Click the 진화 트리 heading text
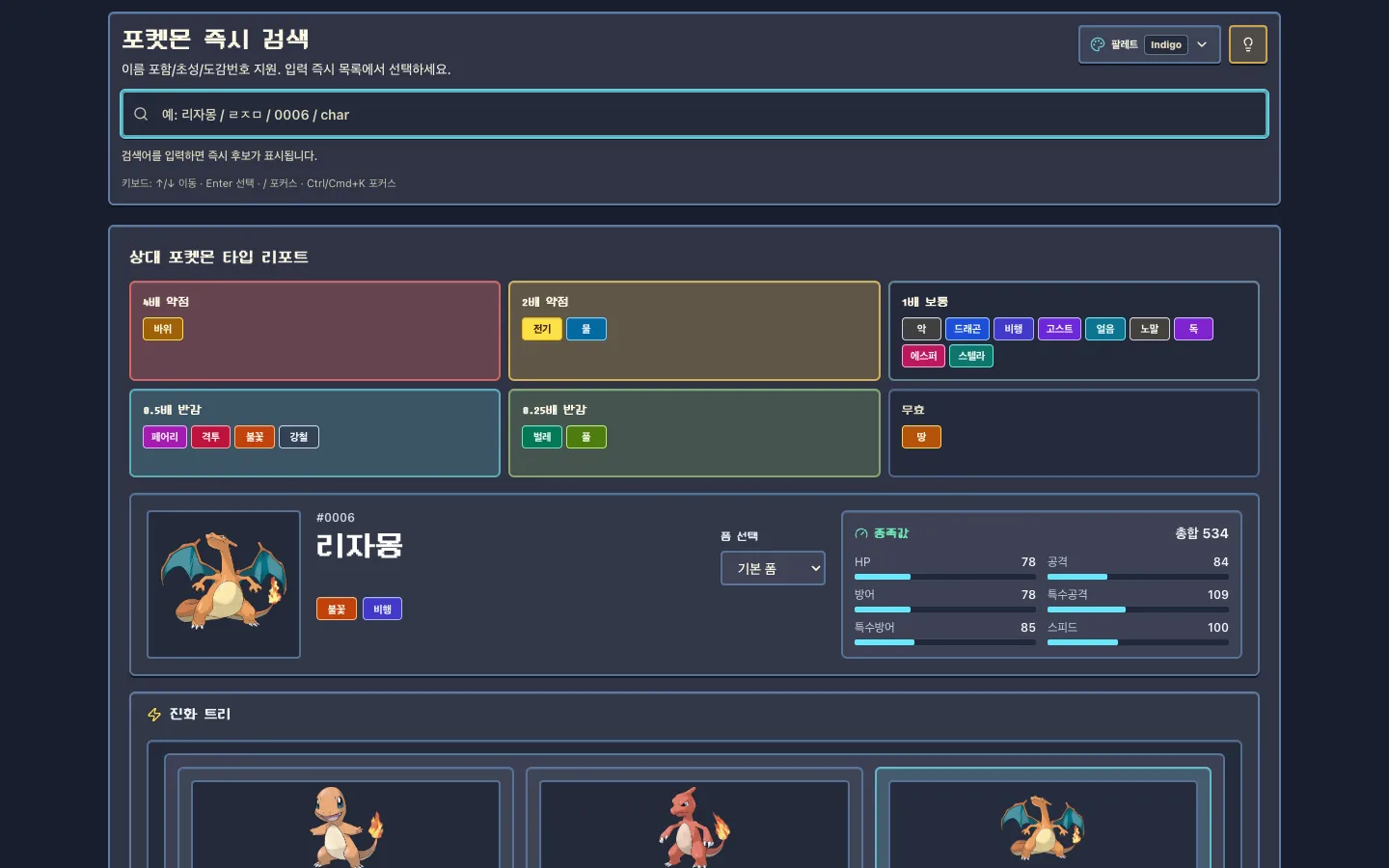 click(200, 715)
